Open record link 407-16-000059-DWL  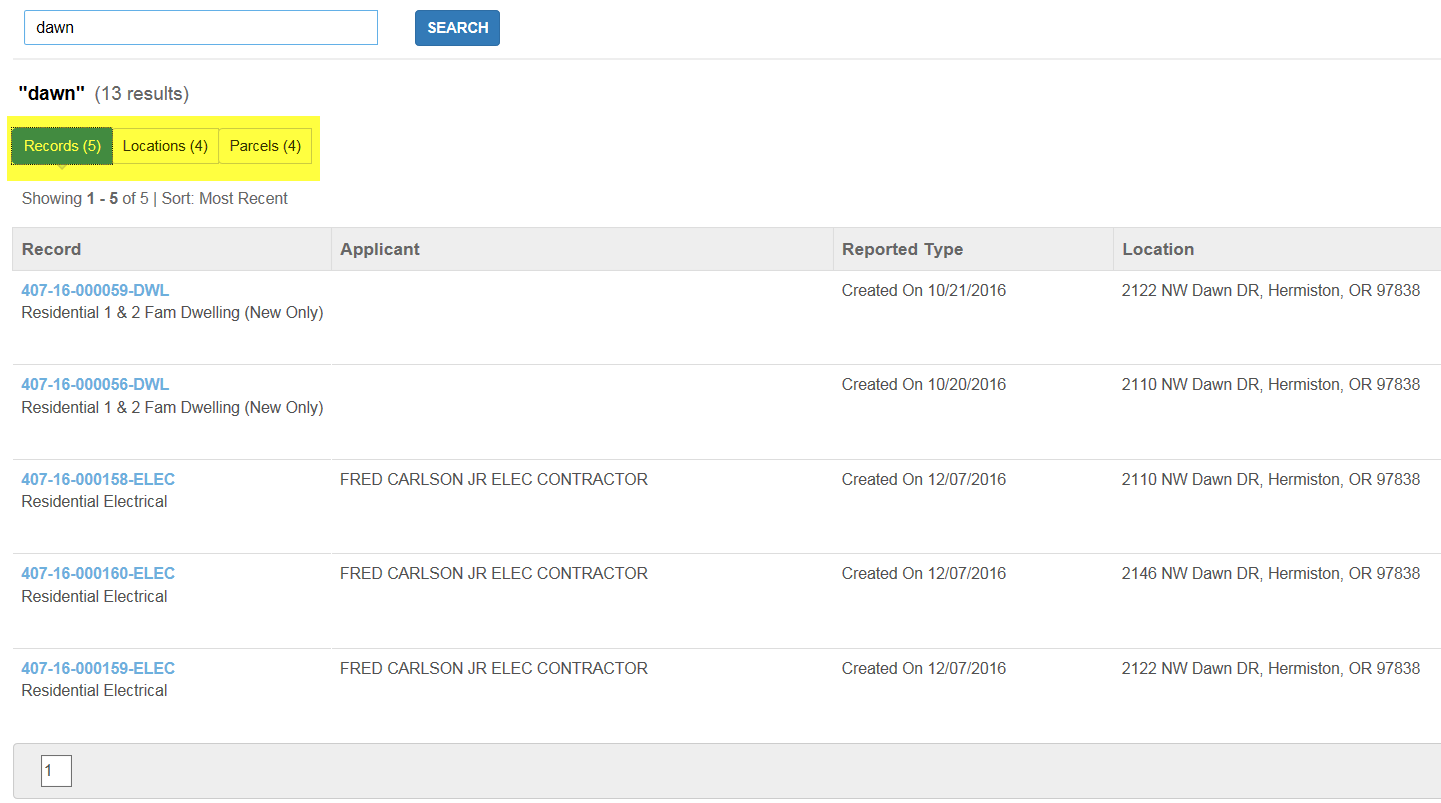tap(95, 290)
